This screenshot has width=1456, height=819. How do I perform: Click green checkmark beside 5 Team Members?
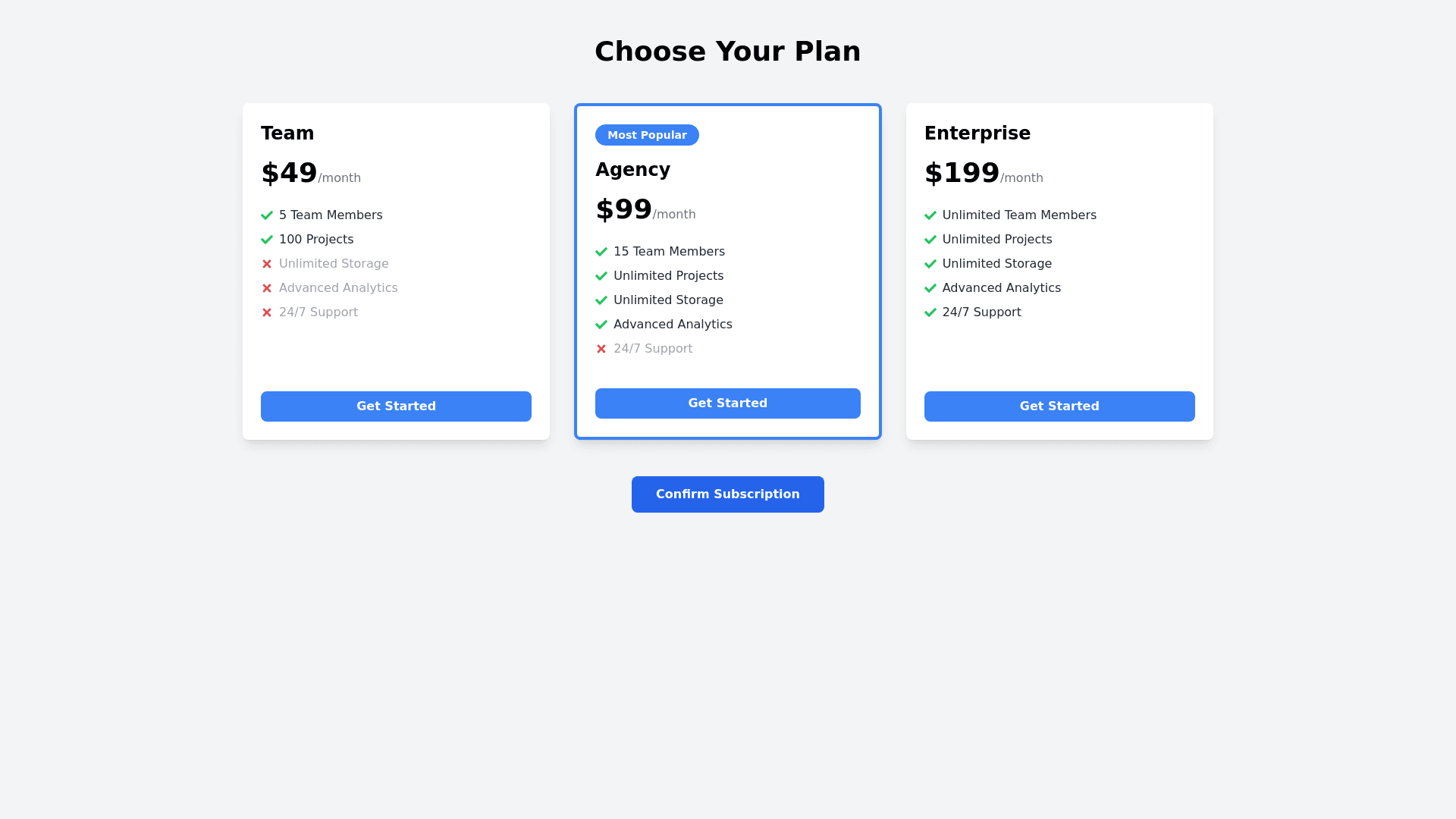pos(267,215)
